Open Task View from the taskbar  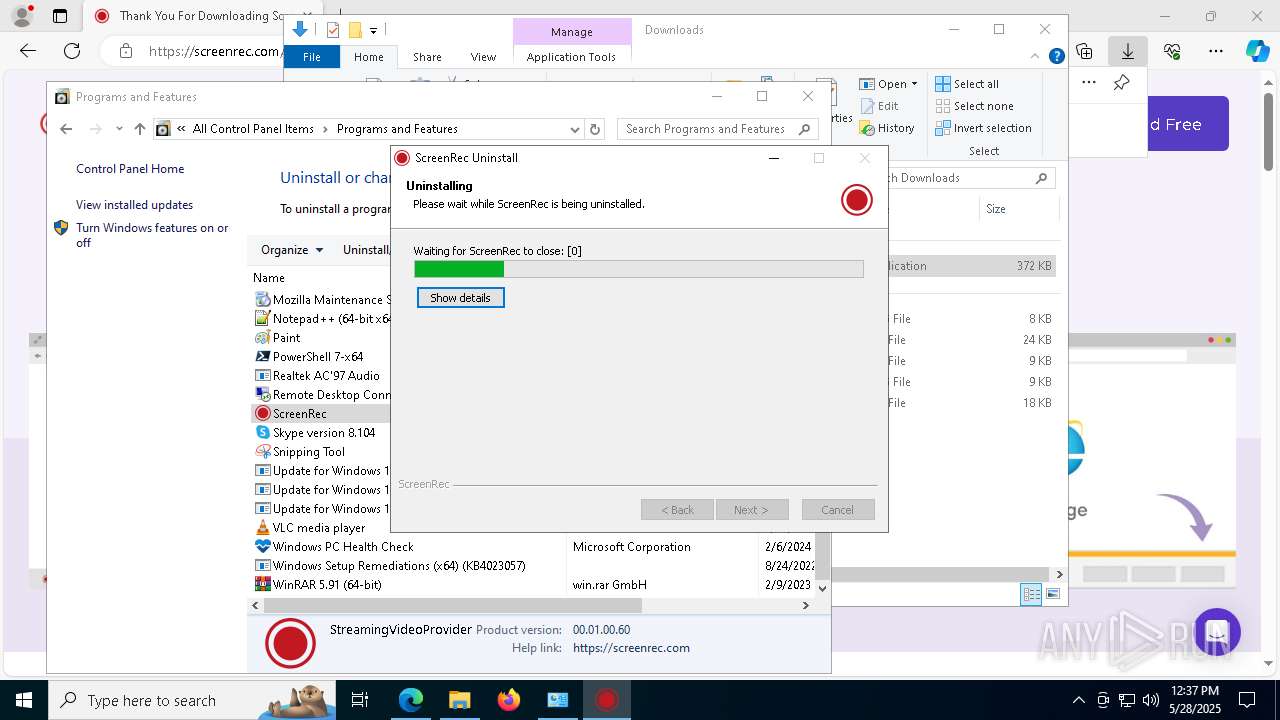[x=360, y=700]
